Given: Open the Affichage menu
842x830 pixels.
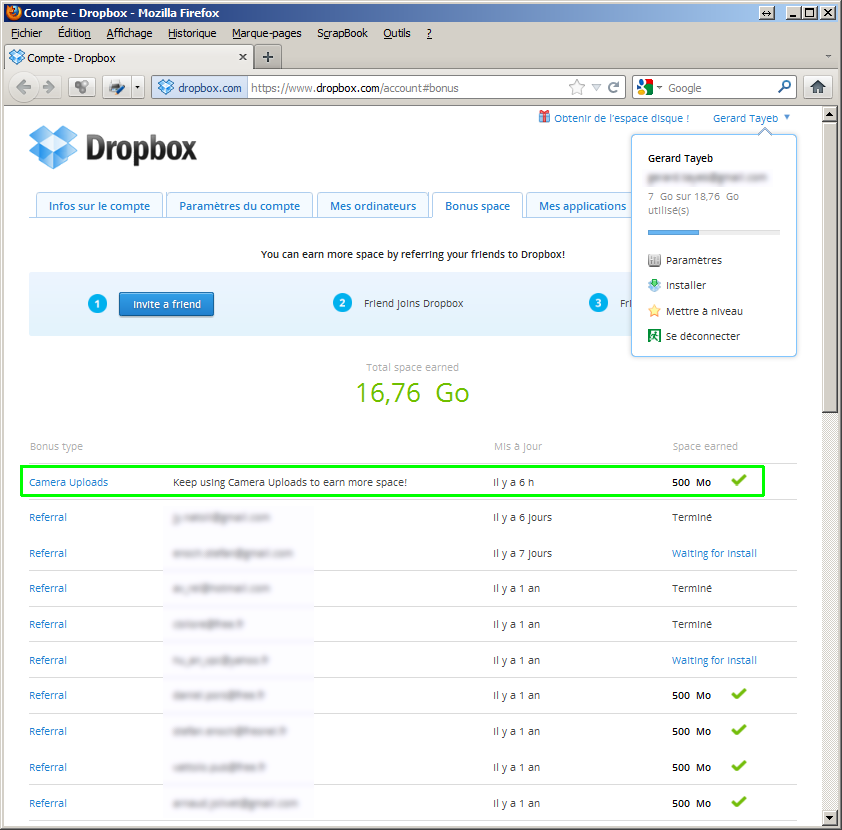Looking at the screenshot, I should [129, 33].
